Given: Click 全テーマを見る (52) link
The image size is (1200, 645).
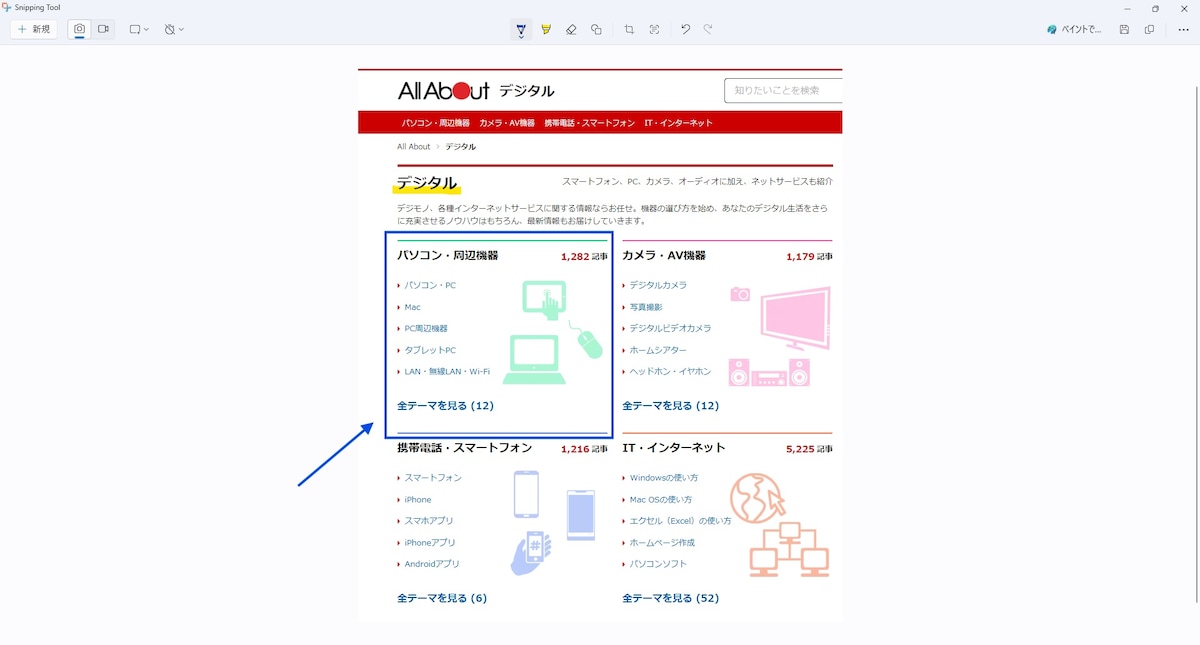Looking at the screenshot, I should coord(671,598).
